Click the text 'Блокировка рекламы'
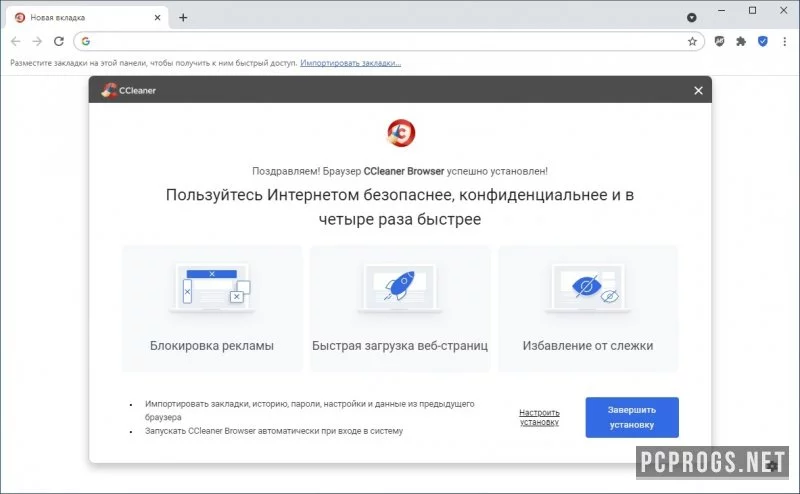Image resolution: width=800 pixels, height=494 pixels. 212,345
